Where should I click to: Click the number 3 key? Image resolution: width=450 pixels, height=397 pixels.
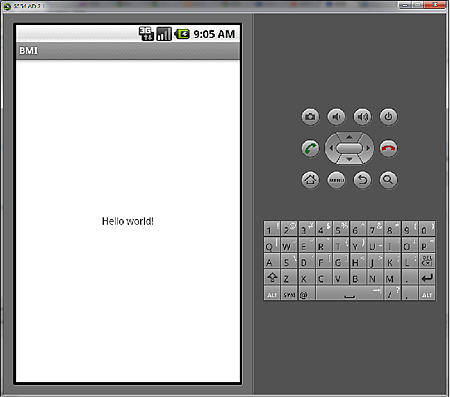click(x=307, y=228)
